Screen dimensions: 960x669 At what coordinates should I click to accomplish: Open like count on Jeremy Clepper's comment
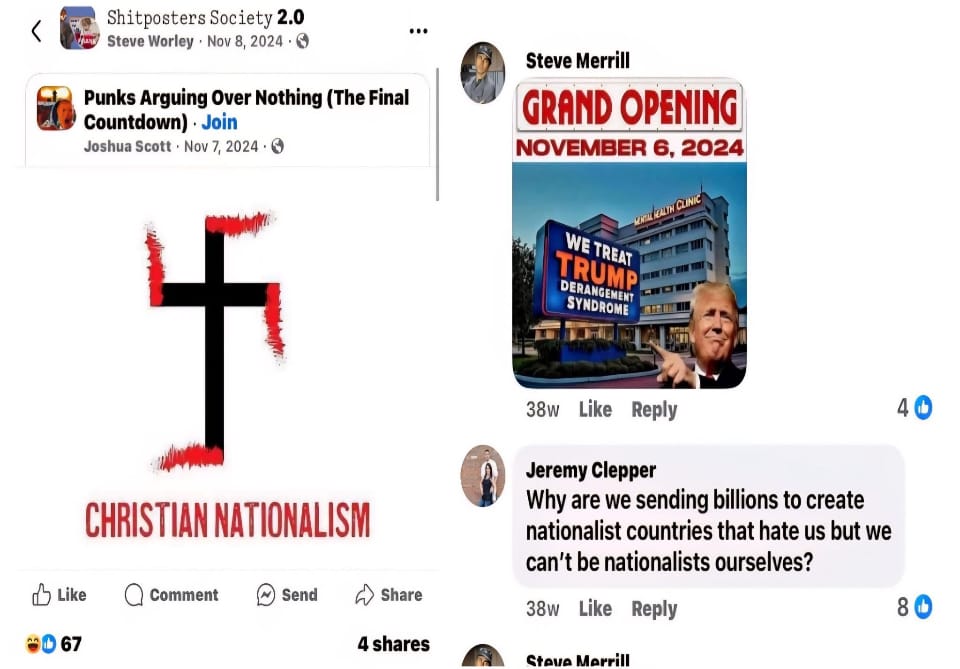click(915, 607)
